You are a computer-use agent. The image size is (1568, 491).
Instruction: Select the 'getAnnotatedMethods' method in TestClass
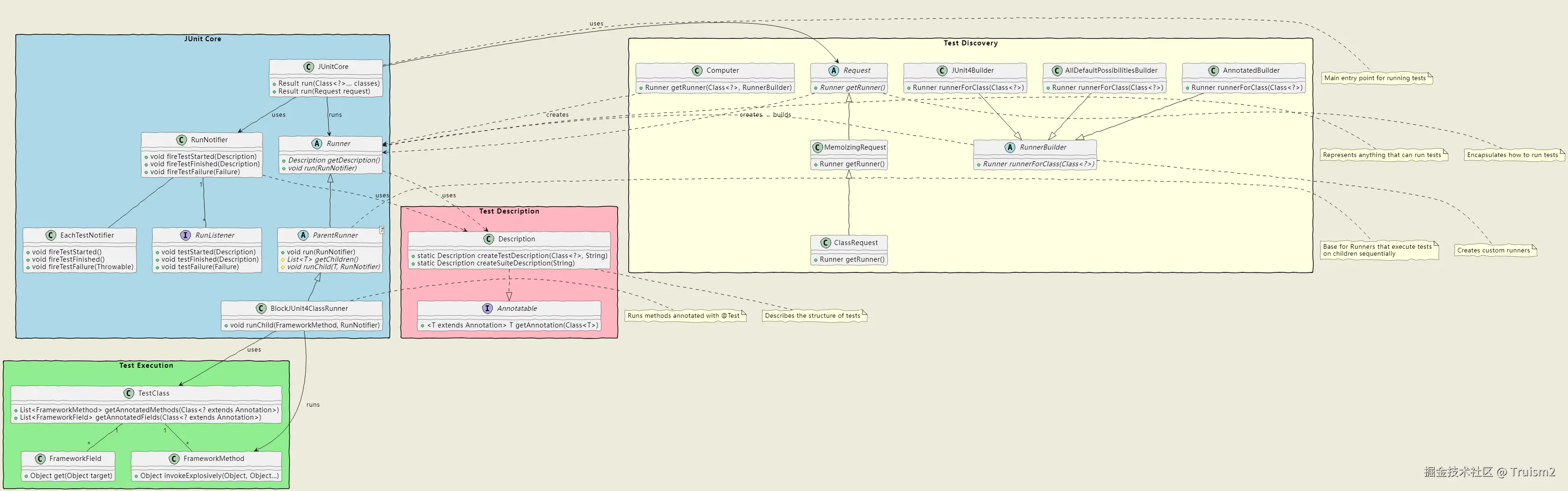149,410
